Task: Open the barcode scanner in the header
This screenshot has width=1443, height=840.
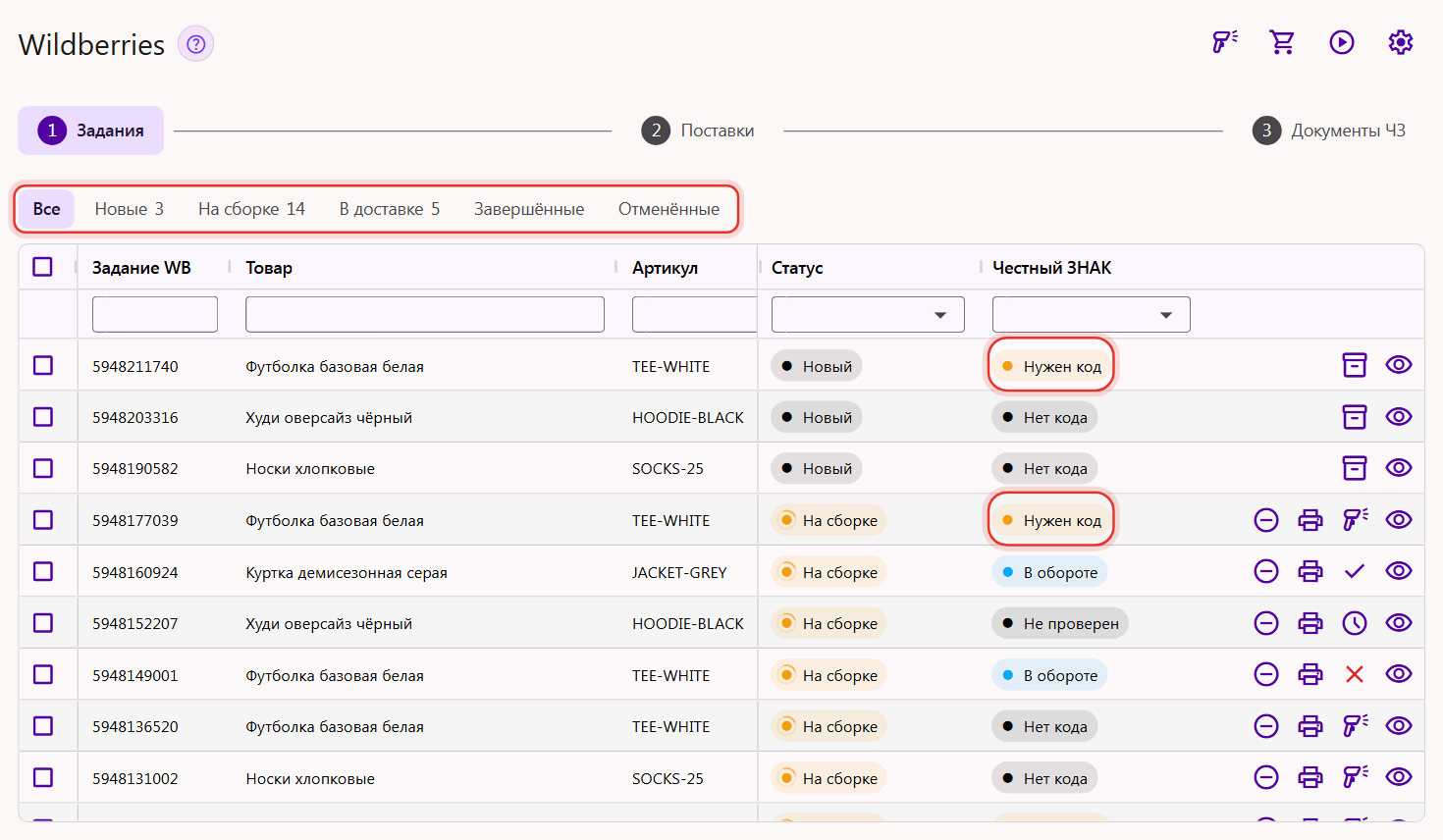Action: tap(1224, 42)
